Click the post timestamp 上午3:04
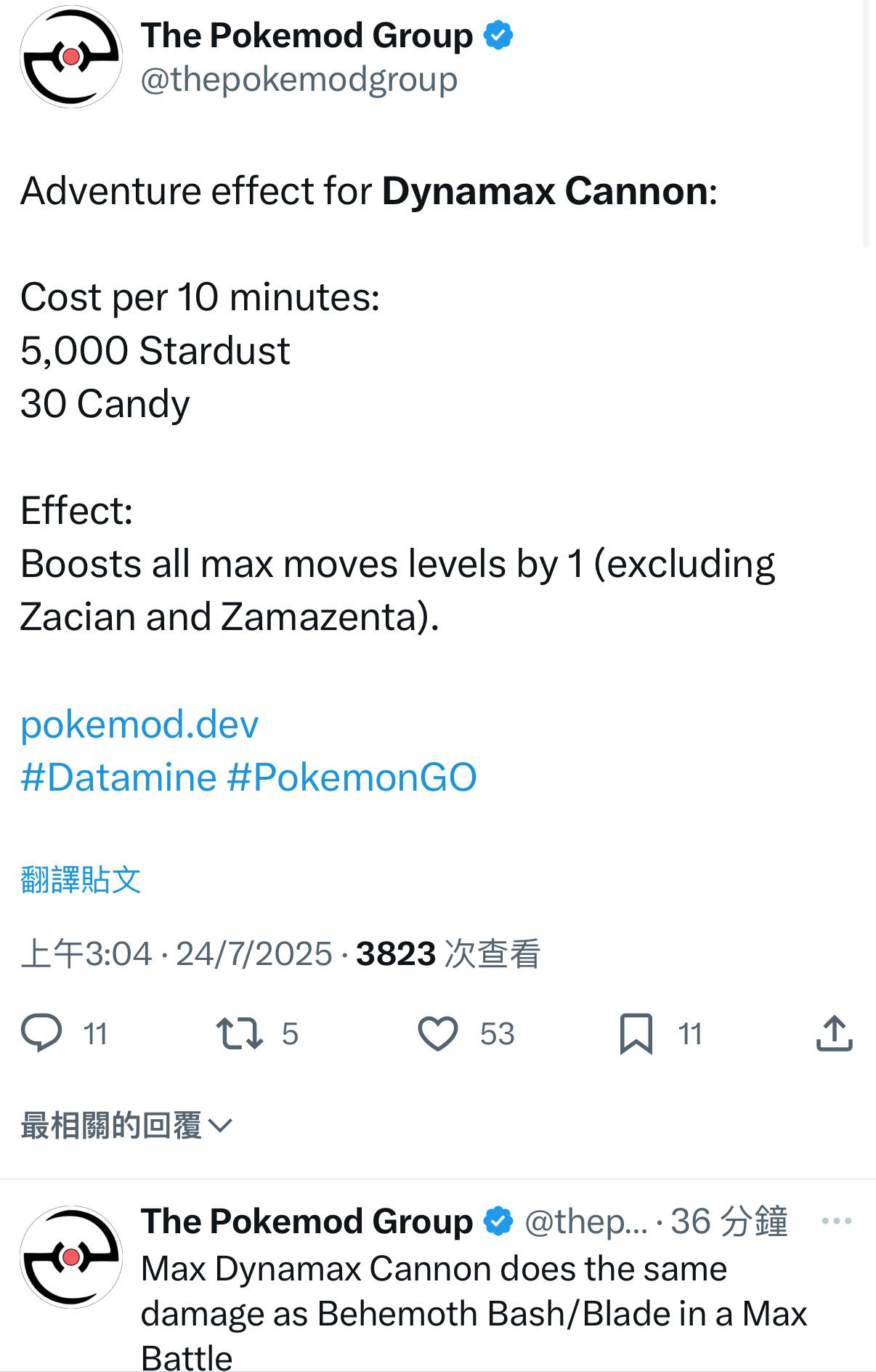The height and width of the screenshot is (1372, 876). pos(86,953)
